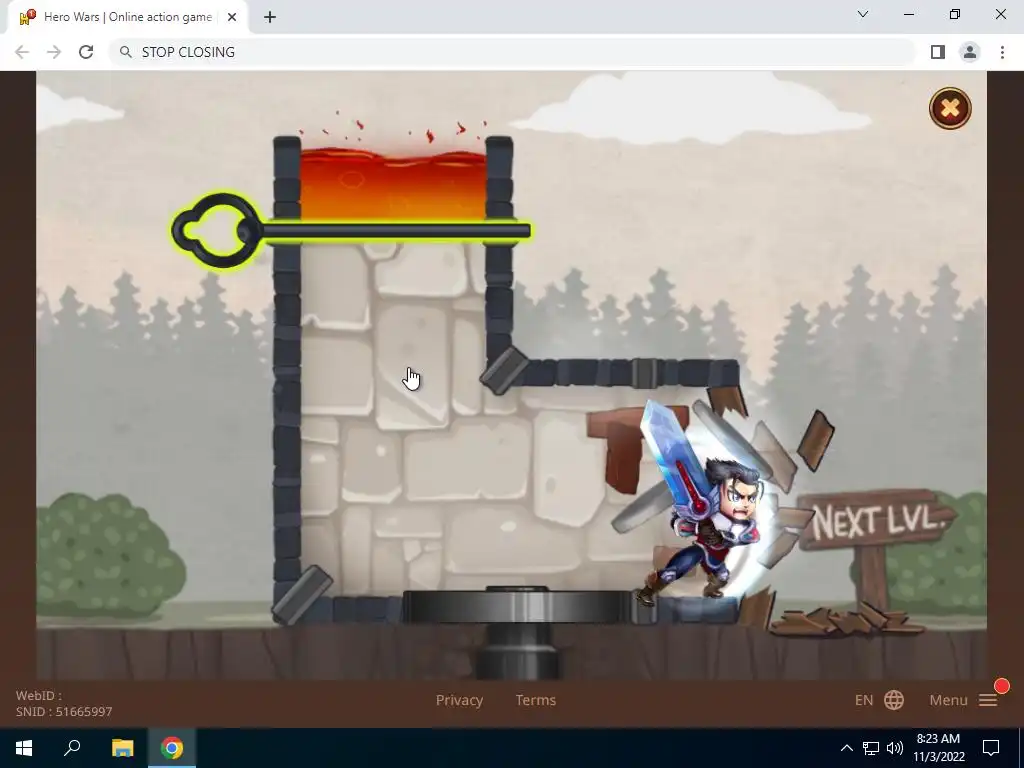Close the Hero Wars tab
Image resolution: width=1024 pixels, height=768 pixels.
(232, 17)
